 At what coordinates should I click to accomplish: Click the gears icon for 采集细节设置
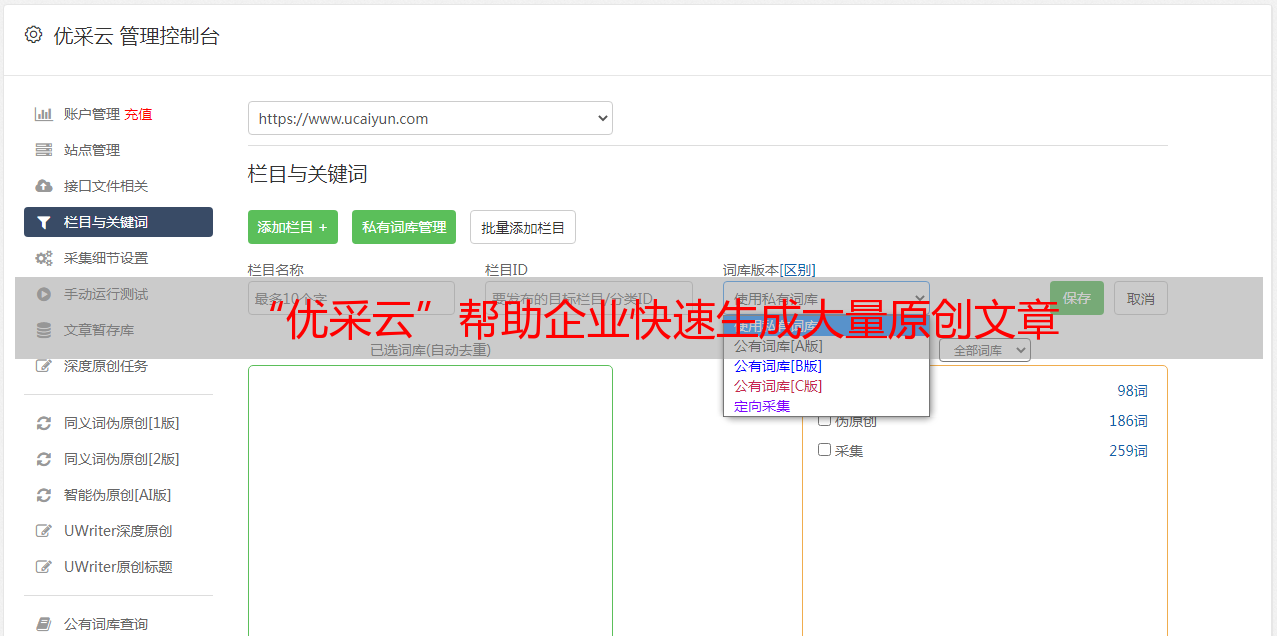point(44,258)
